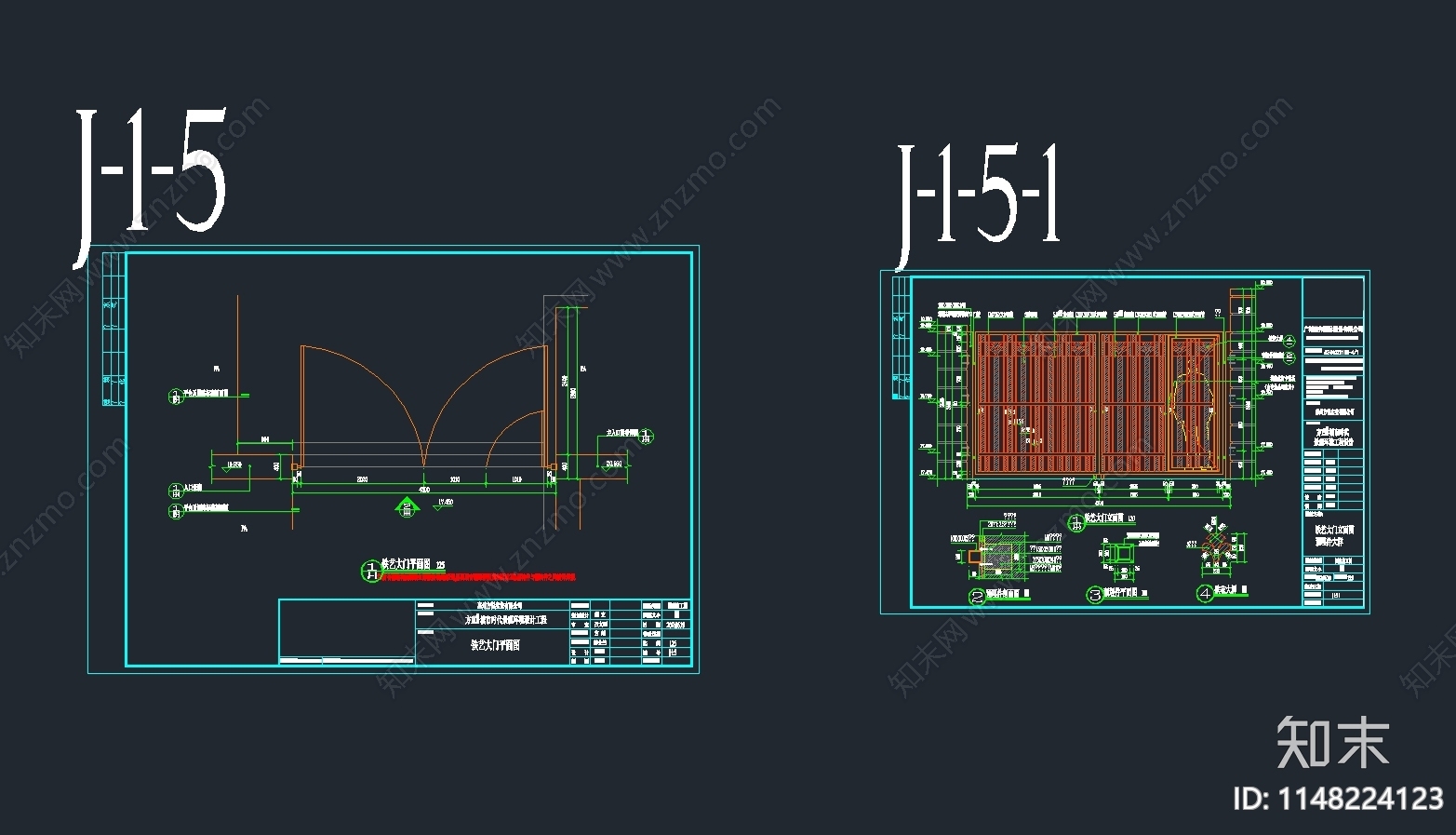This screenshot has width=1456, height=835.
Task: Click view number bubble 1 beside plan title
Action: 370,571
